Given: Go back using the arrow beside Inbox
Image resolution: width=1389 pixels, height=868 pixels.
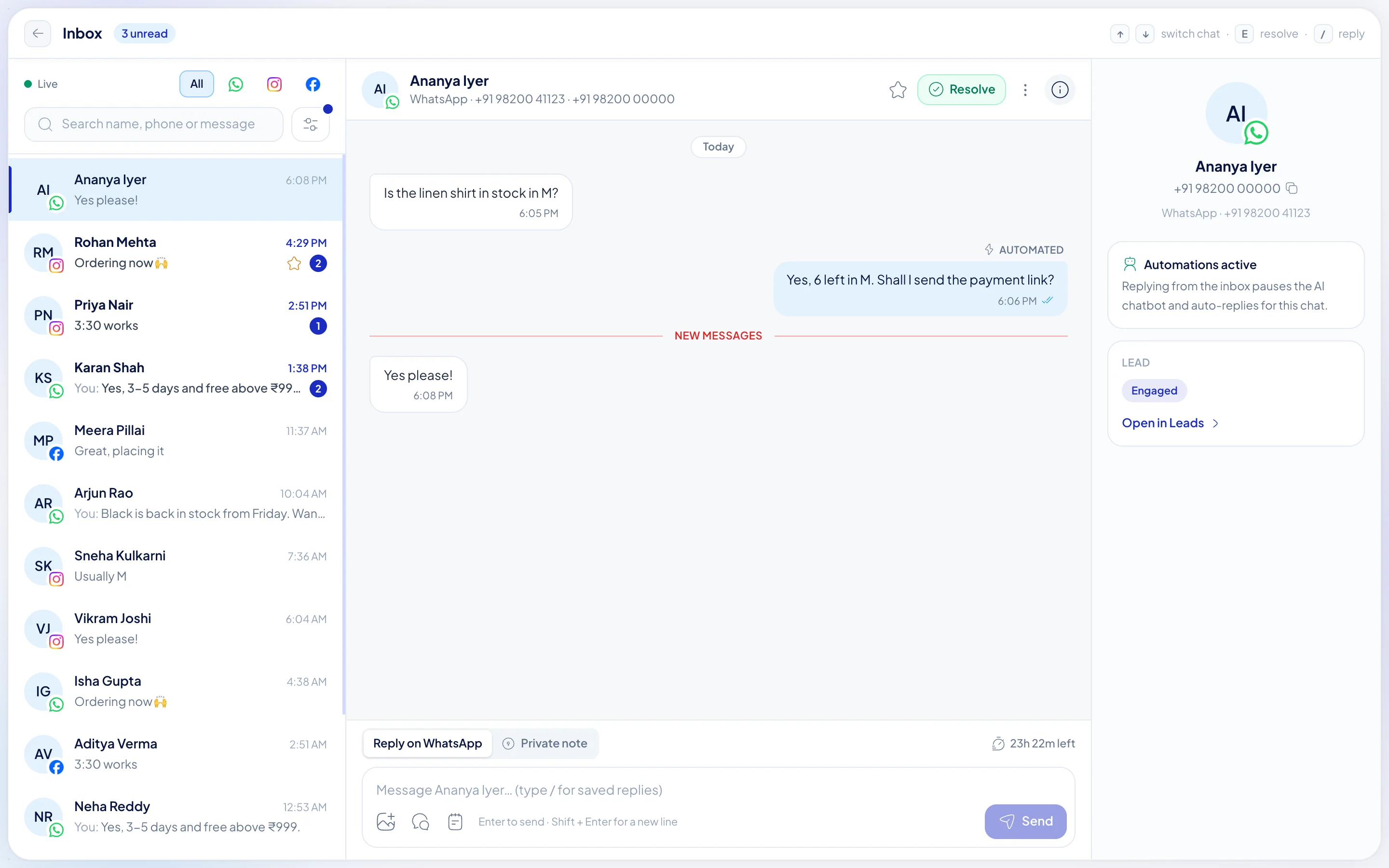Looking at the screenshot, I should [x=38, y=34].
